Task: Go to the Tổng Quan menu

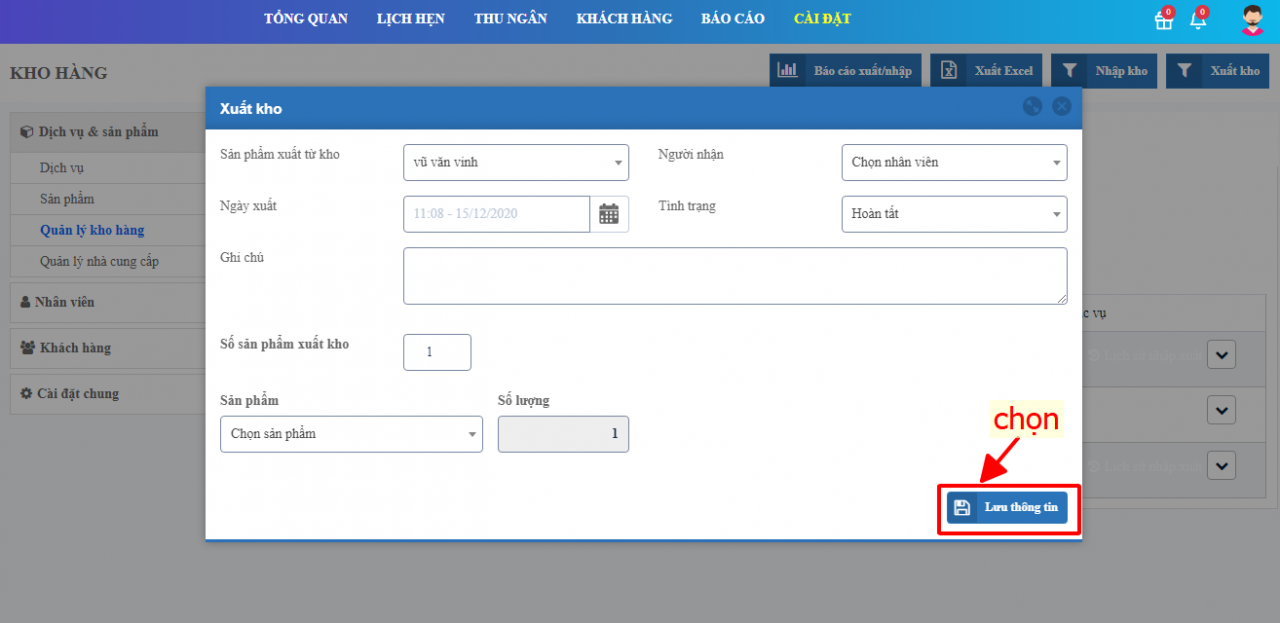Action: click(x=306, y=19)
